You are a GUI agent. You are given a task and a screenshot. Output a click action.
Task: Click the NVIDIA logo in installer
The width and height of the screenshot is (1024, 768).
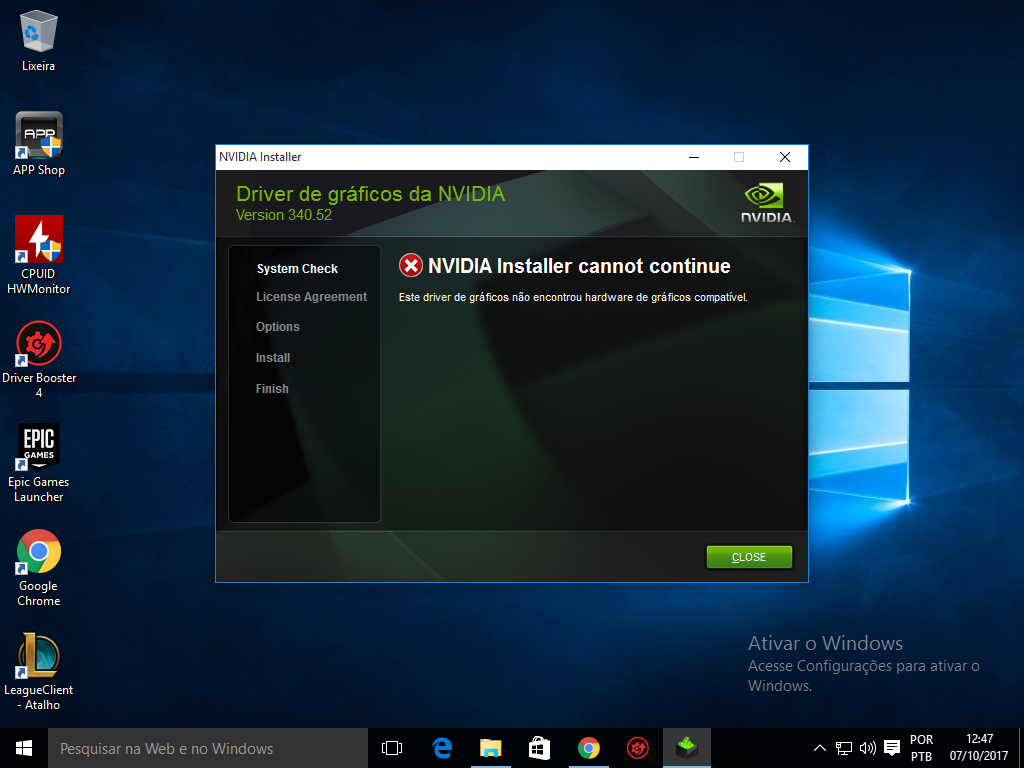click(767, 203)
